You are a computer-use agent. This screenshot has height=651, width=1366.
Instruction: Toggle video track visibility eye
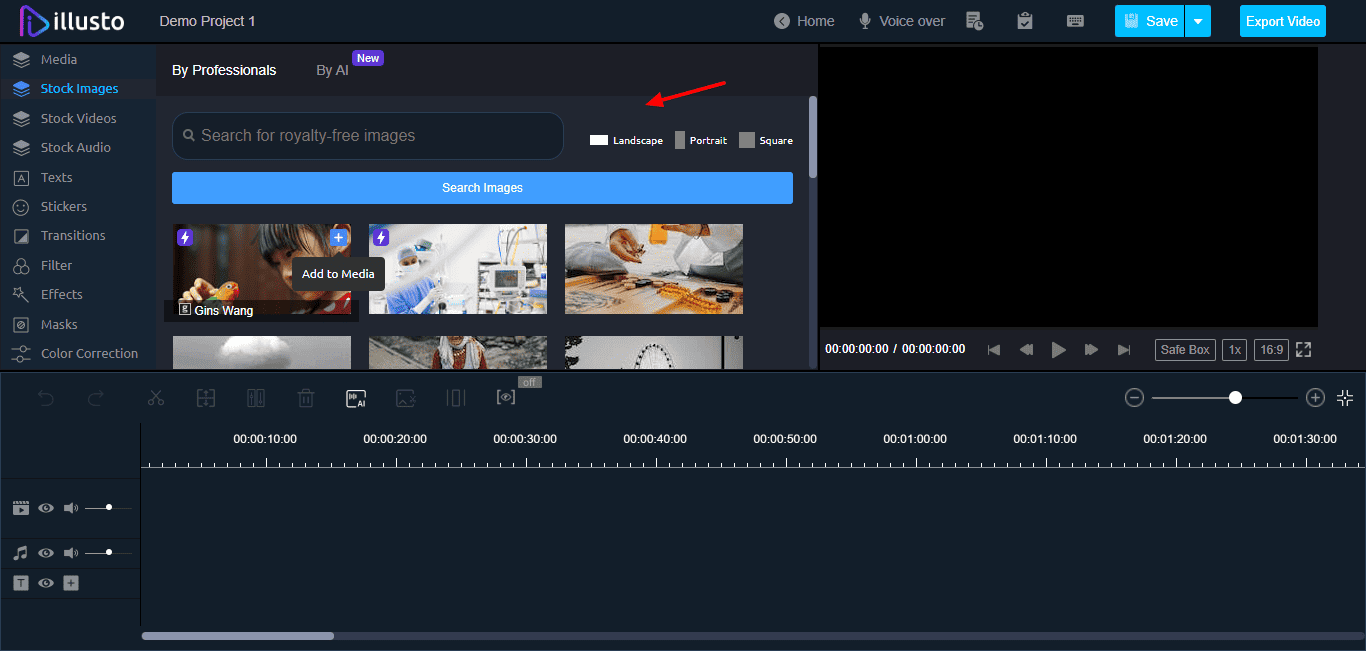coord(46,508)
